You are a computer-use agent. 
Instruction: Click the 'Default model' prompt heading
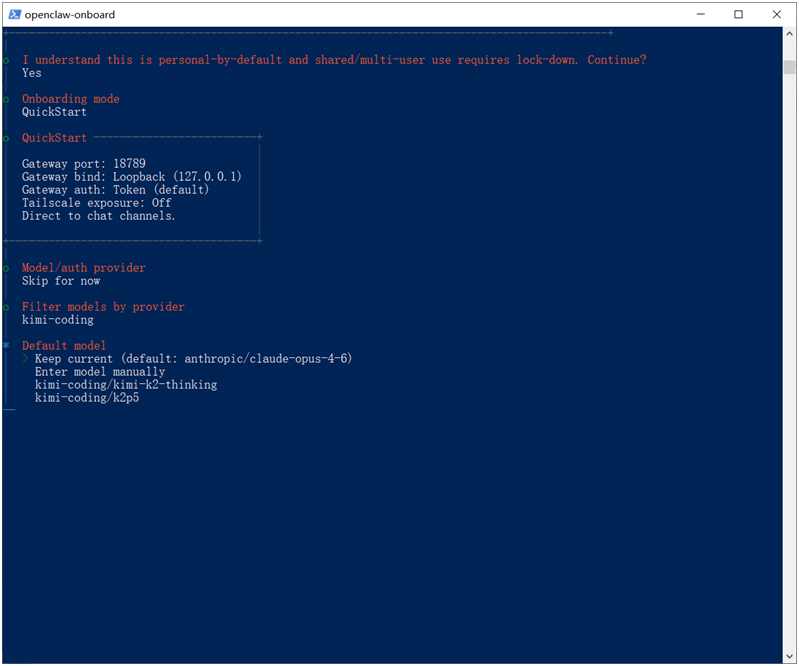64,346
